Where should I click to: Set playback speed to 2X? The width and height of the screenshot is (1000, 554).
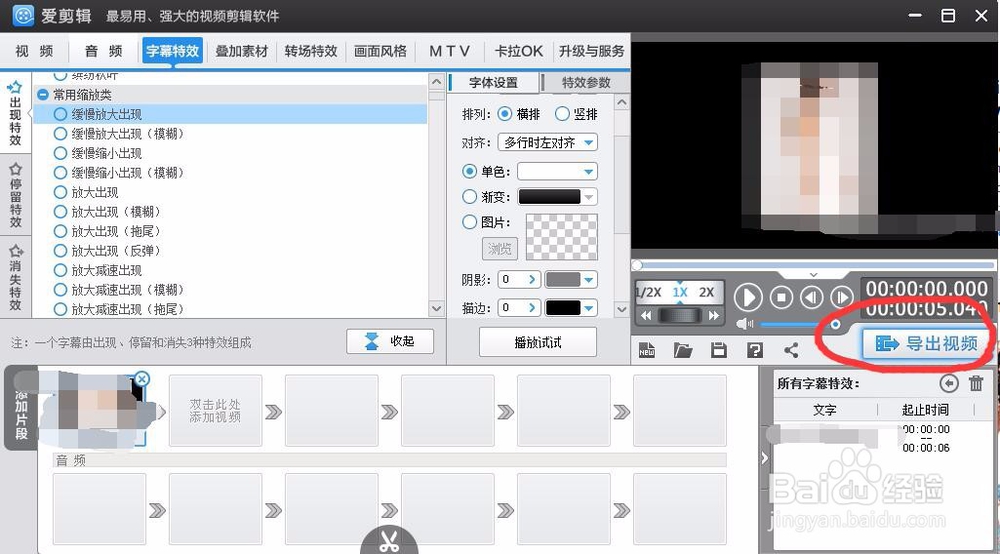pyautogui.click(x=707, y=293)
